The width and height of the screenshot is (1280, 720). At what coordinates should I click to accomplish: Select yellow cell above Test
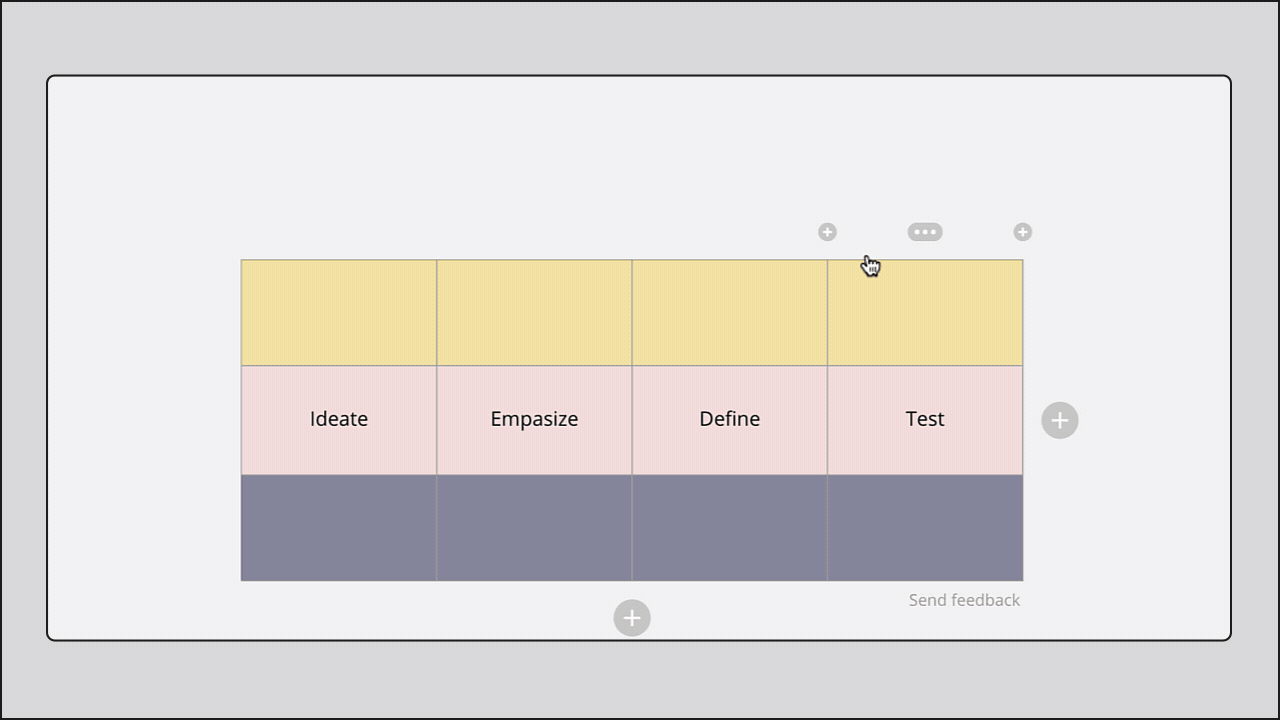(925, 313)
